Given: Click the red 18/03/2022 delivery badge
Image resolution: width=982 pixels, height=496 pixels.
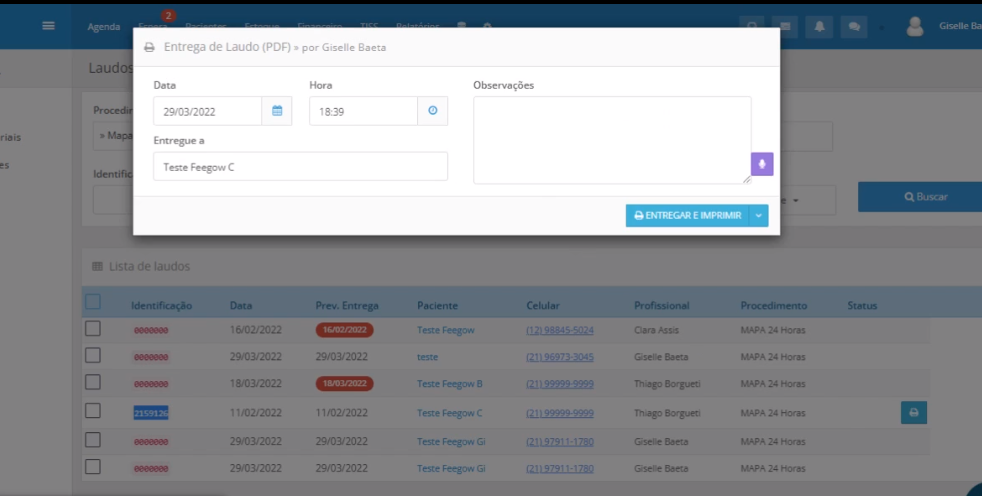Looking at the screenshot, I should pyautogui.click(x=344, y=384).
